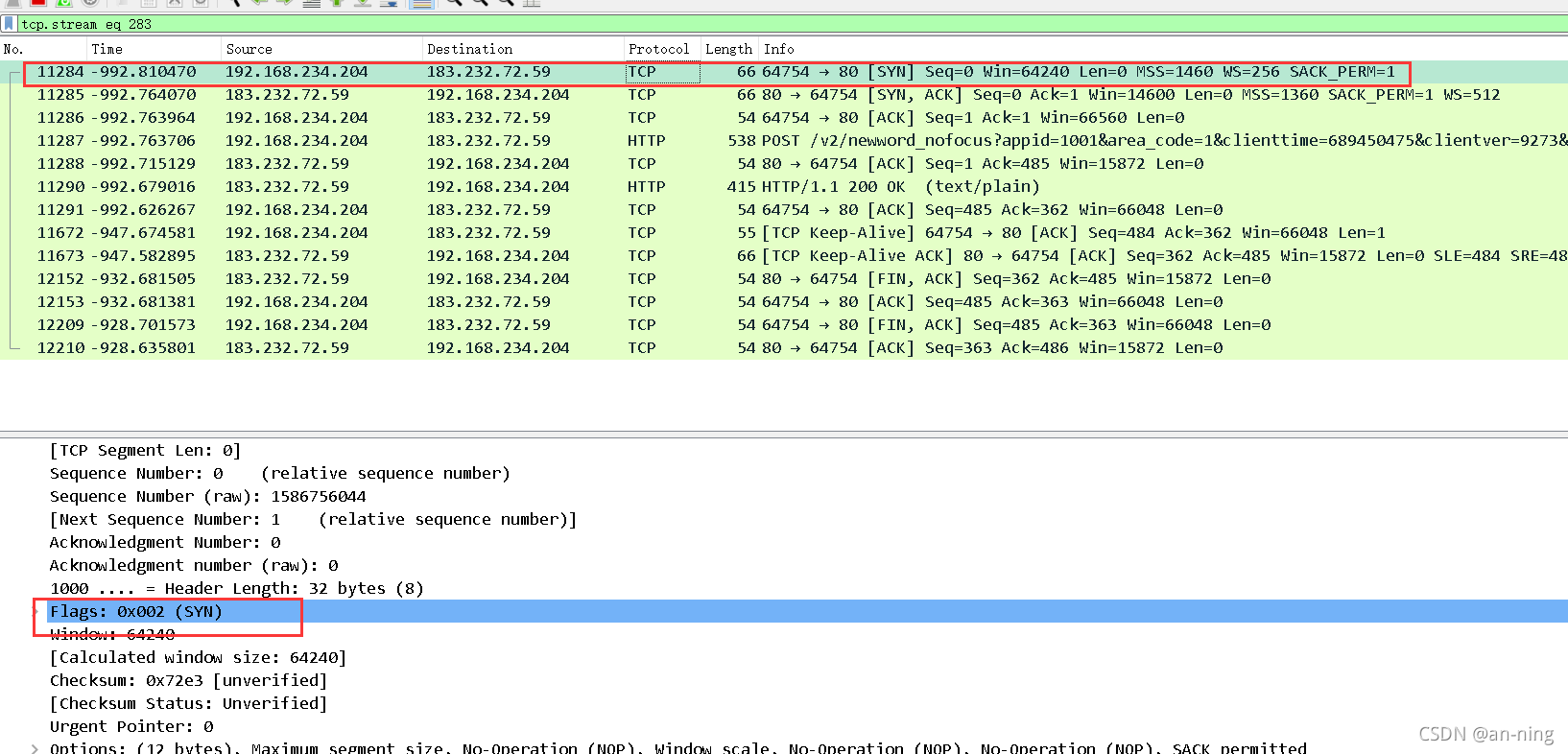Screen dimensions: 1568x754
Task: Select packet 11673 Keep-Alive ACK row
Action: pos(784,256)
